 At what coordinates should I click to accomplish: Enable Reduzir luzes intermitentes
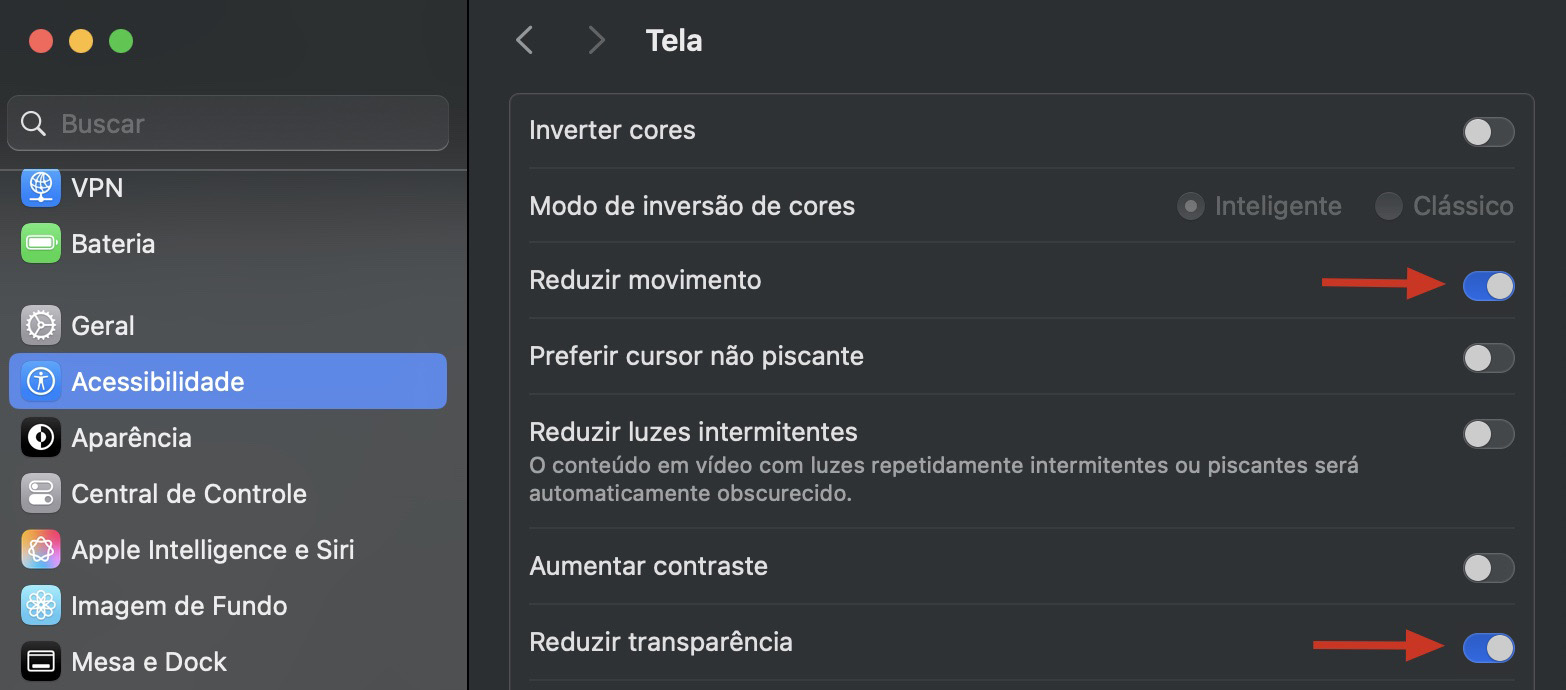[1488, 434]
